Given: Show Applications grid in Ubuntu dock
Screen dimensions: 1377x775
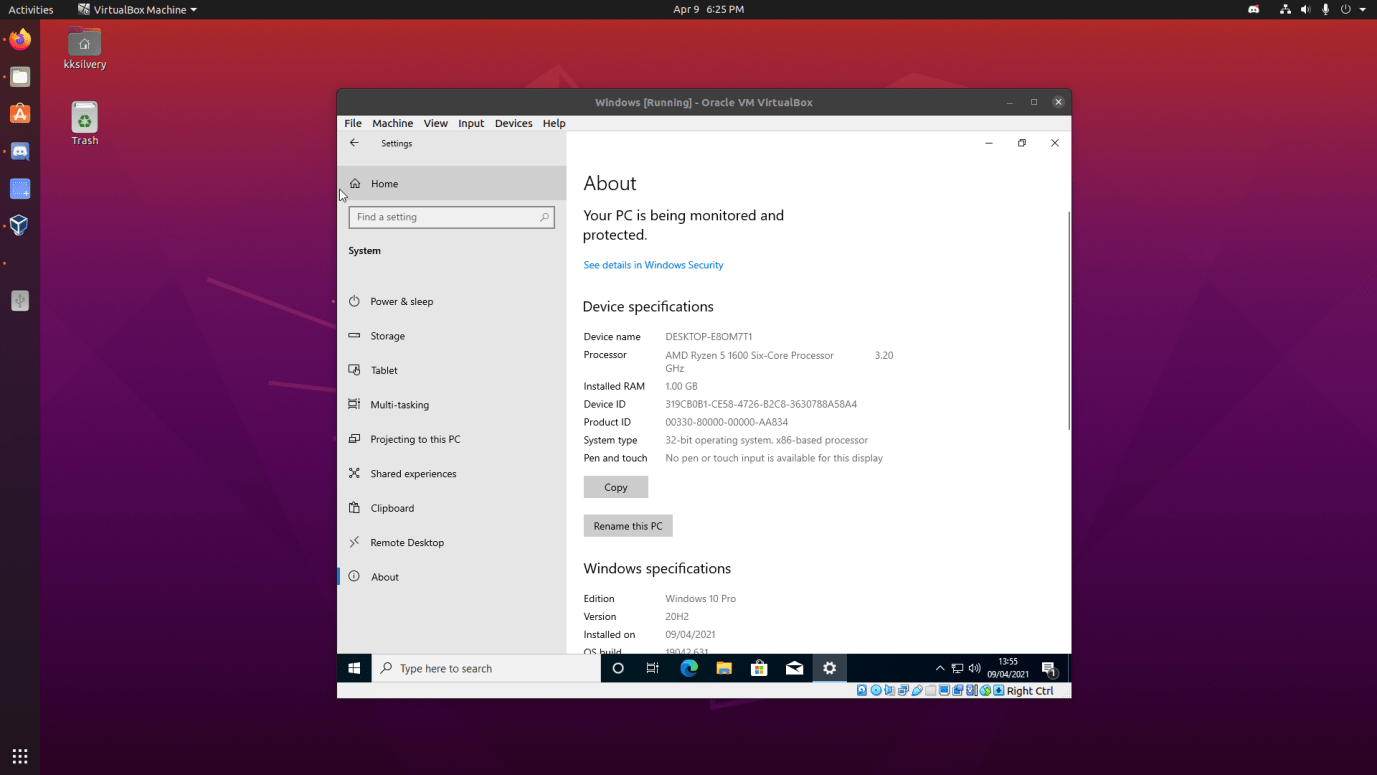Looking at the screenshot, I should point(20,756).
